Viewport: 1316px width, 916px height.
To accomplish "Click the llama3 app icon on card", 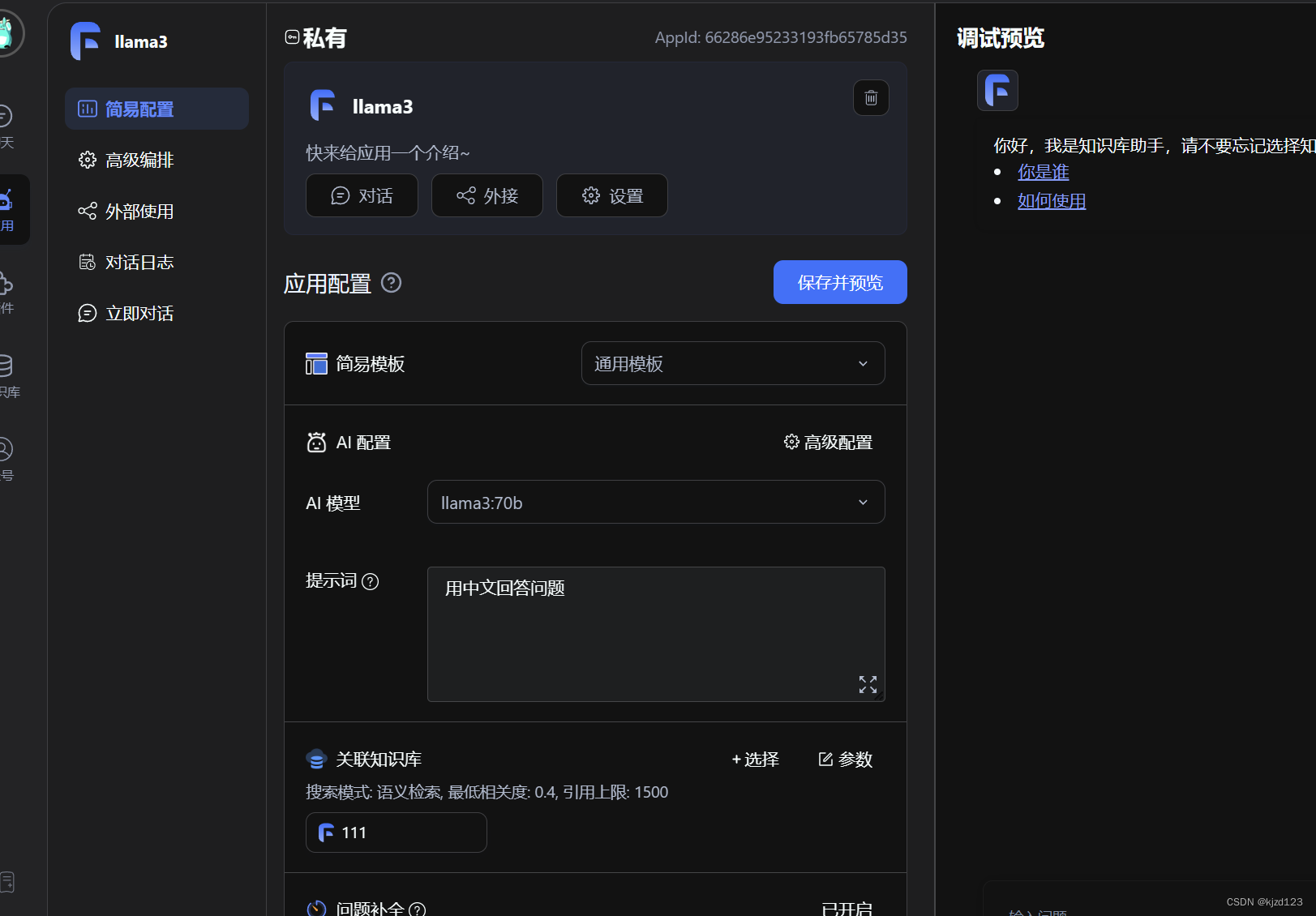I will pyautogui.click(x=324, y=106).
